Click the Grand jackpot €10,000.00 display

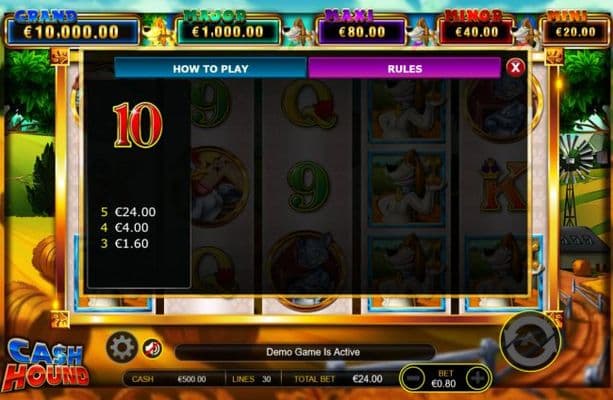tap(72, 31)
